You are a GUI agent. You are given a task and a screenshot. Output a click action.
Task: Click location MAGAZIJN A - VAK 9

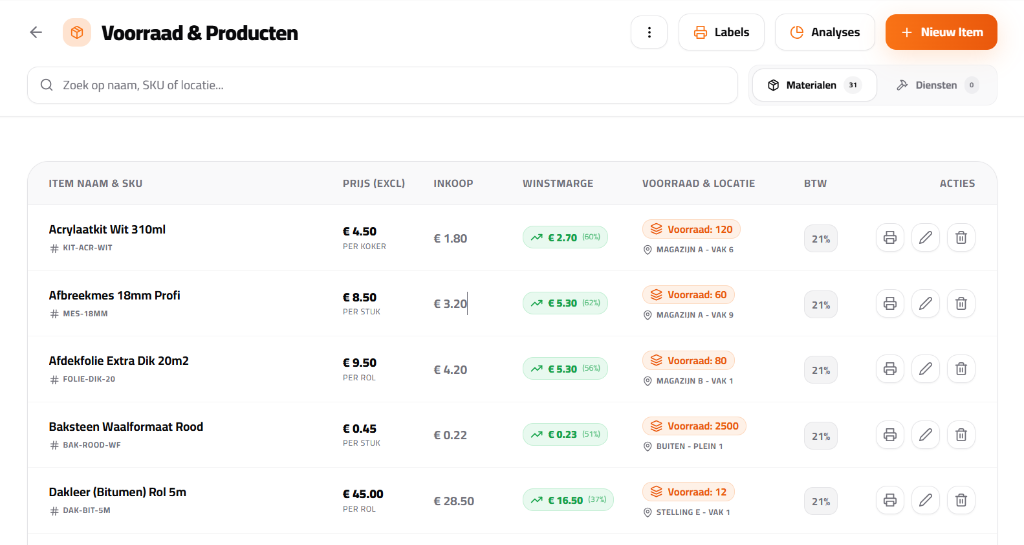(x=695, y=315)
